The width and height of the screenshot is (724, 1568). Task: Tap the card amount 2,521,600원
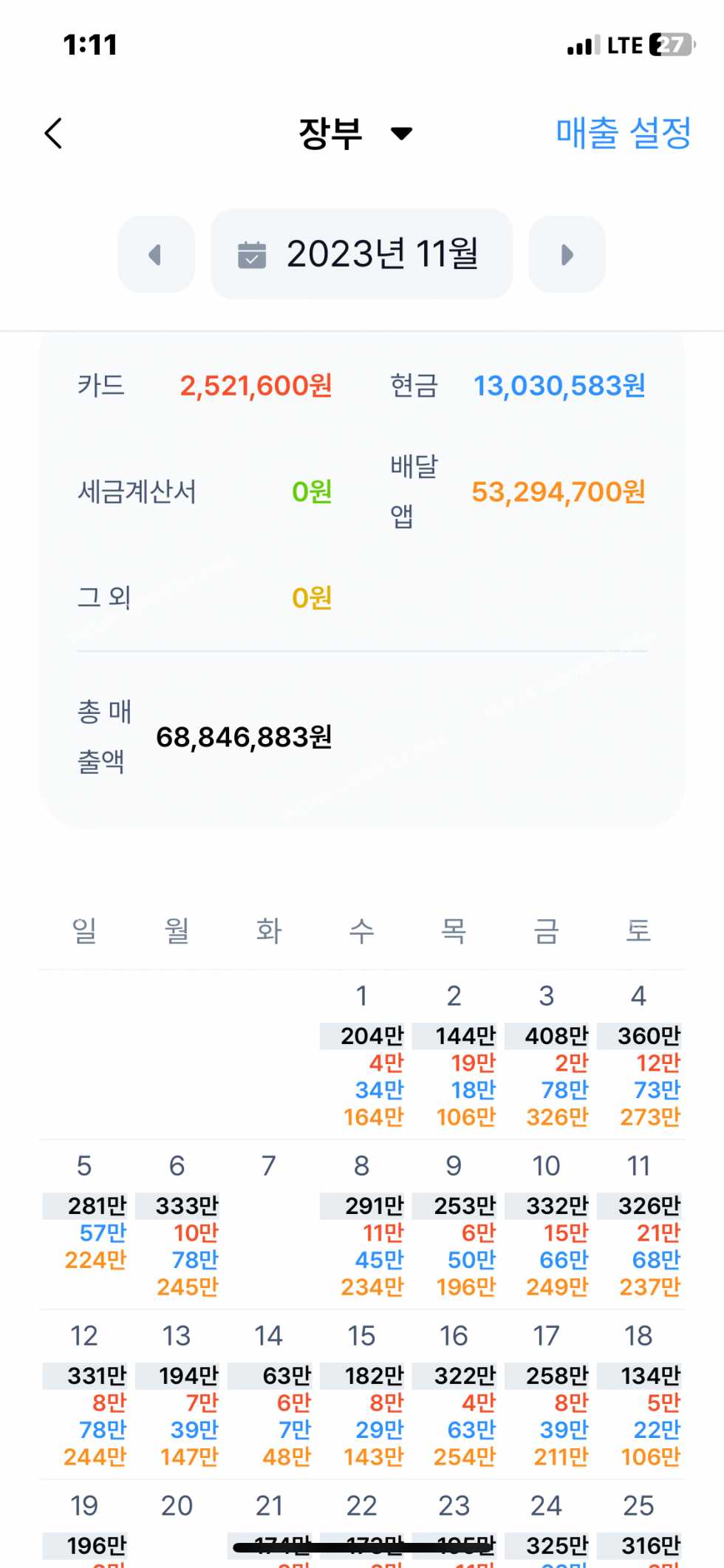pyautogui.click(x=256, y=386)
